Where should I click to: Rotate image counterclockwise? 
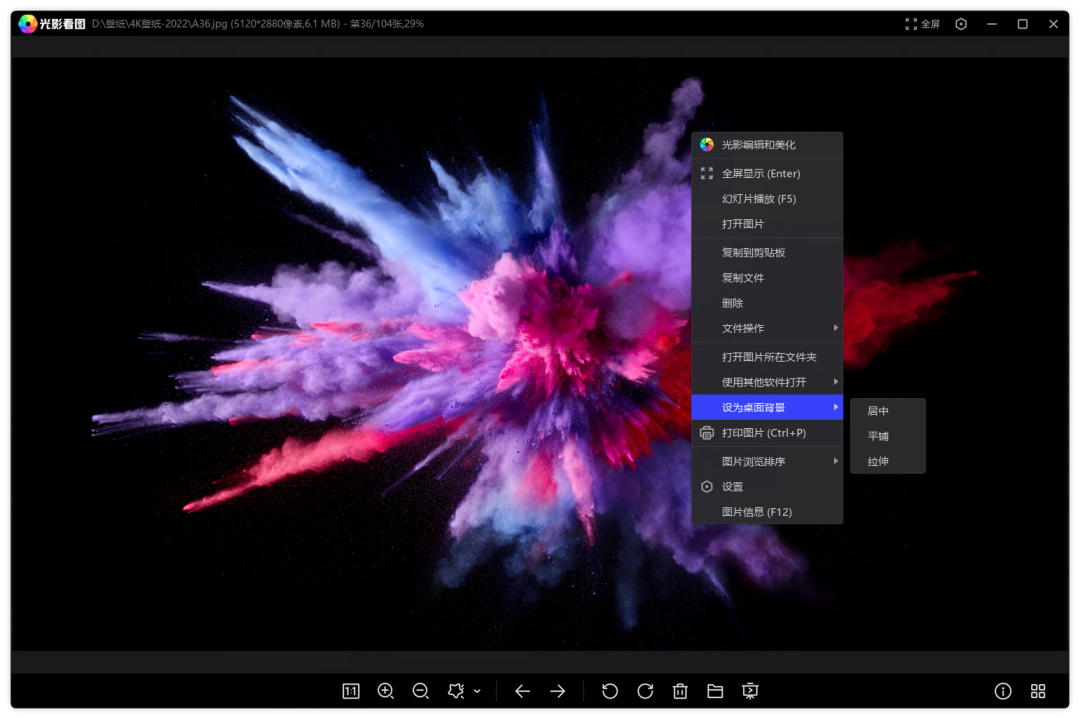pyautogui.click(x=610, y=691)
